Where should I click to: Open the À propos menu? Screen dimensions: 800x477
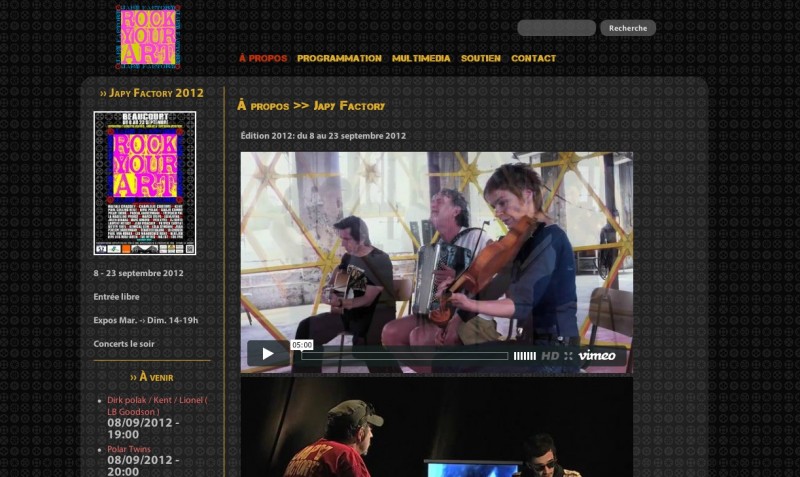tap(263, 58)
